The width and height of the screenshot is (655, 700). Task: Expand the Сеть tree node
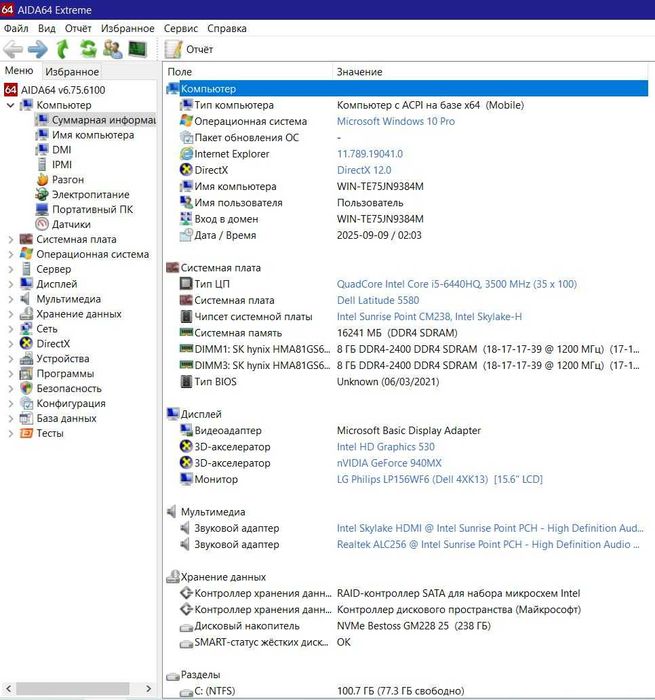[x=11, y=329]
